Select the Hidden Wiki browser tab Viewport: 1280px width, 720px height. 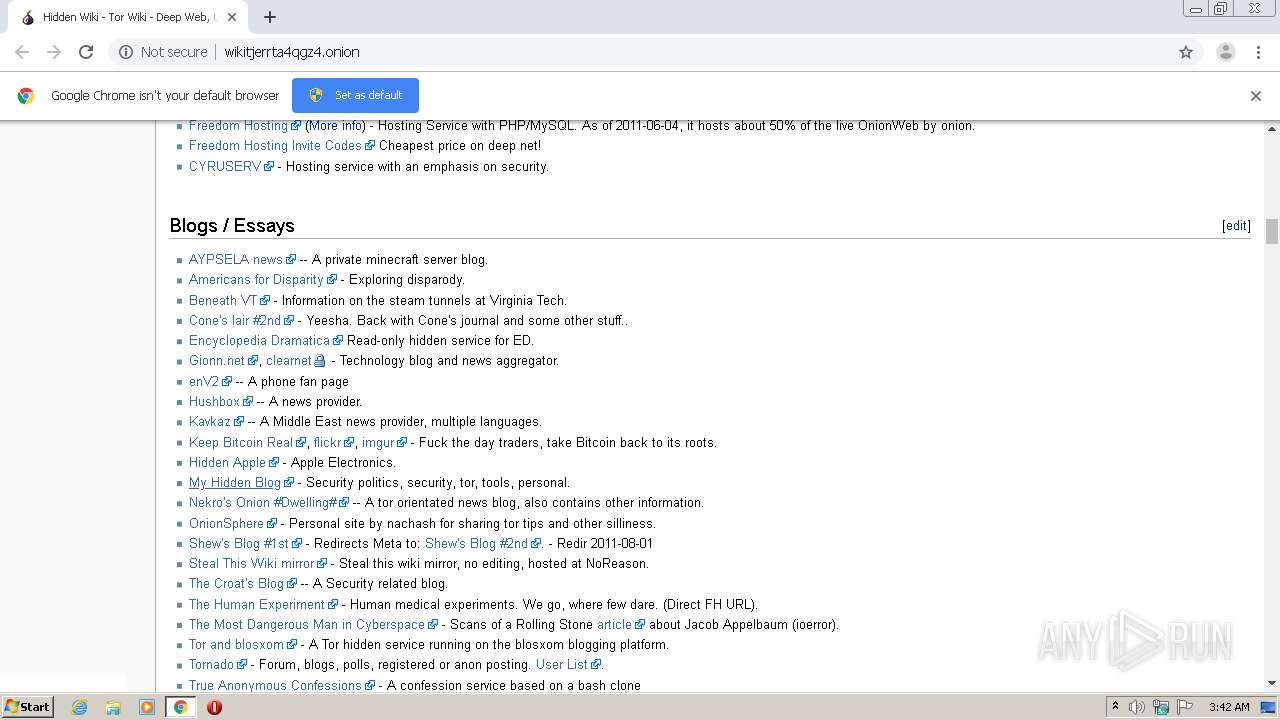(x=130, y=17)
